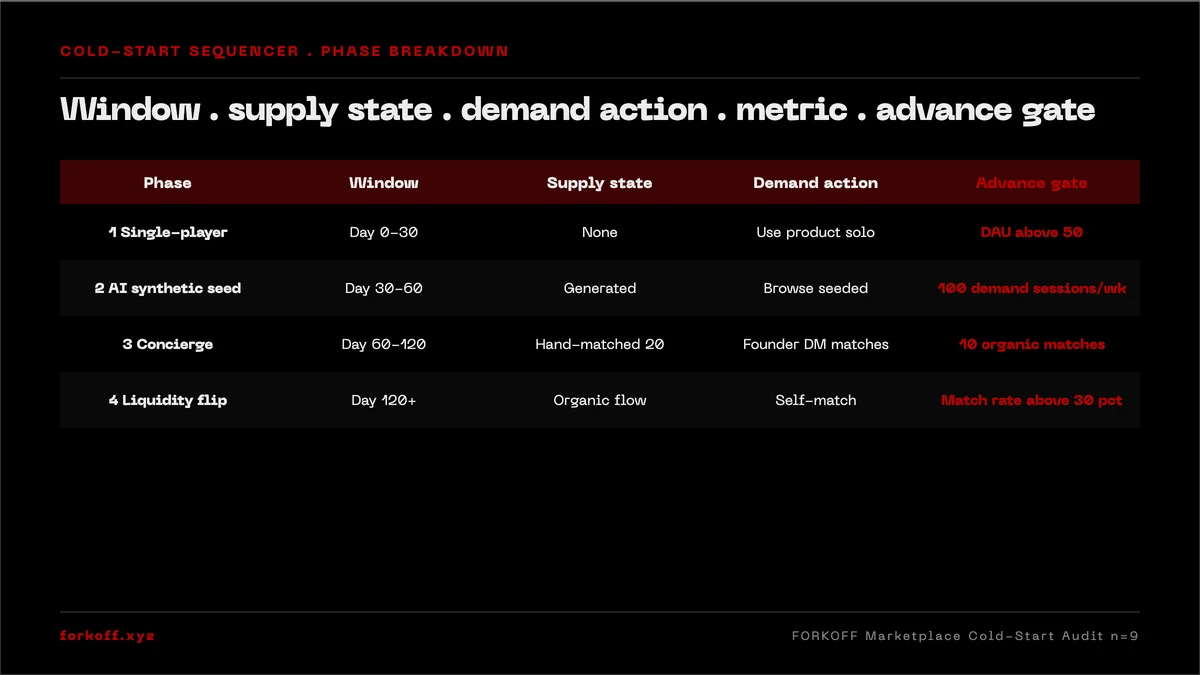Click the 'Day 120+' window cell
The height and width of the screenshot is (675, 1200).
(384, 400)
